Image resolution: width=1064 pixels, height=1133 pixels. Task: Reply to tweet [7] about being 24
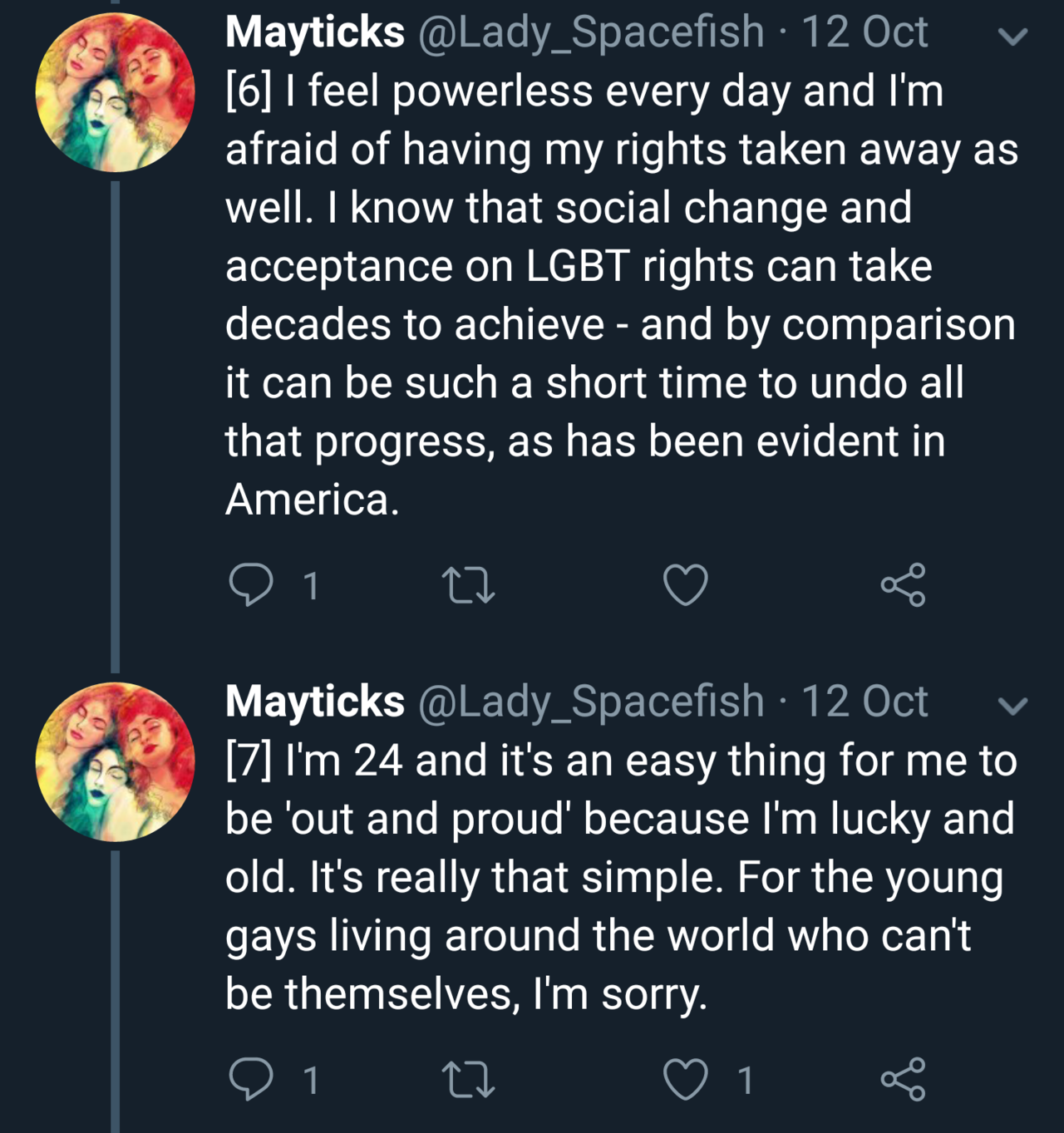pos(250,1079)
